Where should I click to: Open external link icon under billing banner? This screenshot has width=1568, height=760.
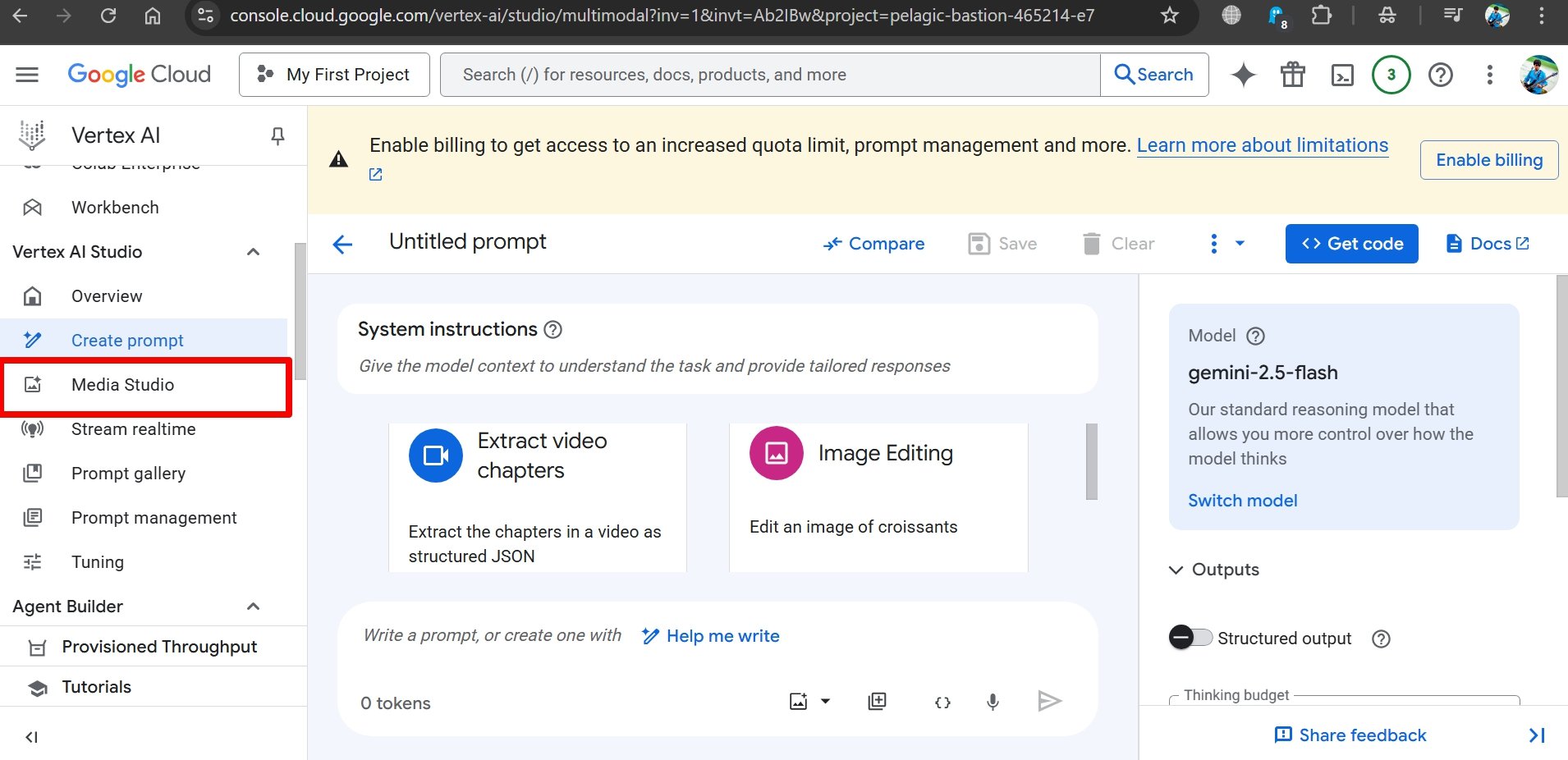point(375,174)
